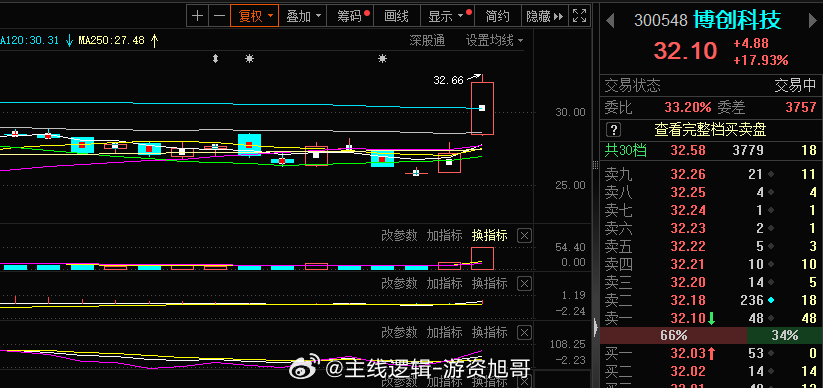Open the 叠加 overlay dropdown

303,16
